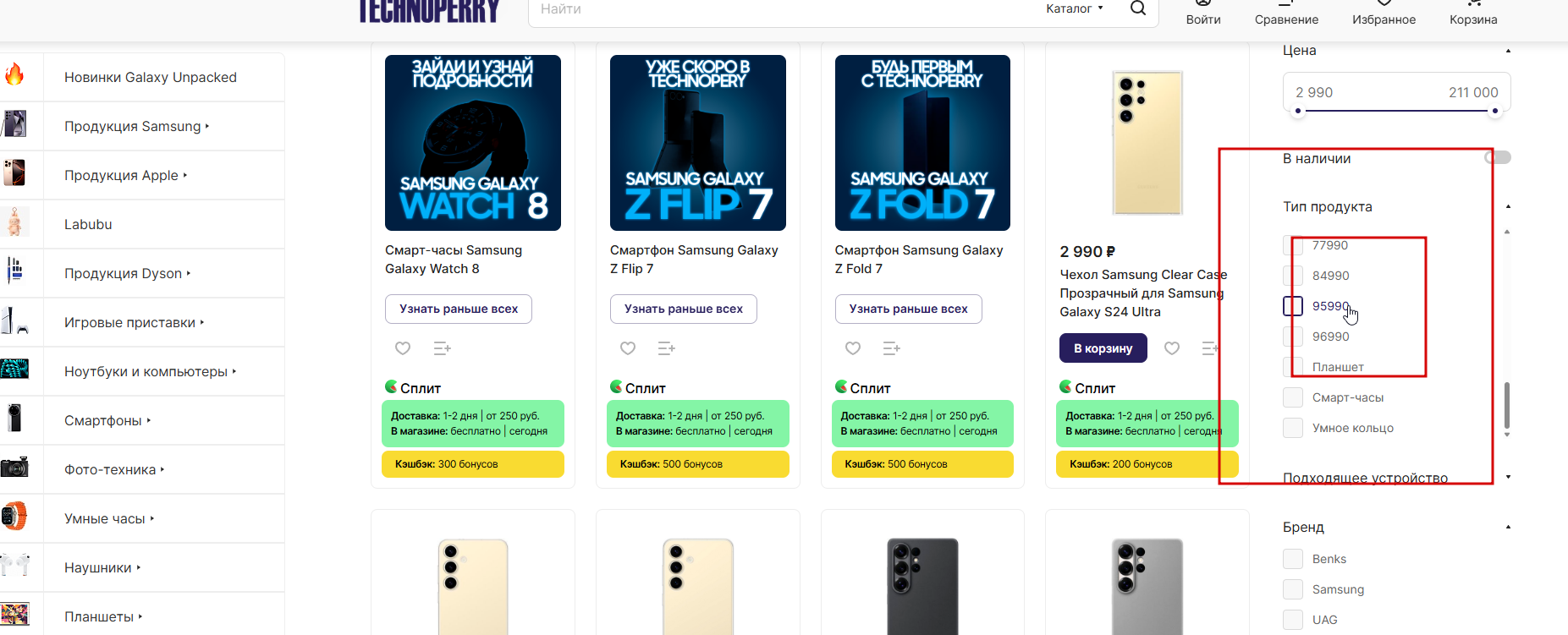Click Узнать раньше всех for Galaxy Watch 8

[459, 309]
